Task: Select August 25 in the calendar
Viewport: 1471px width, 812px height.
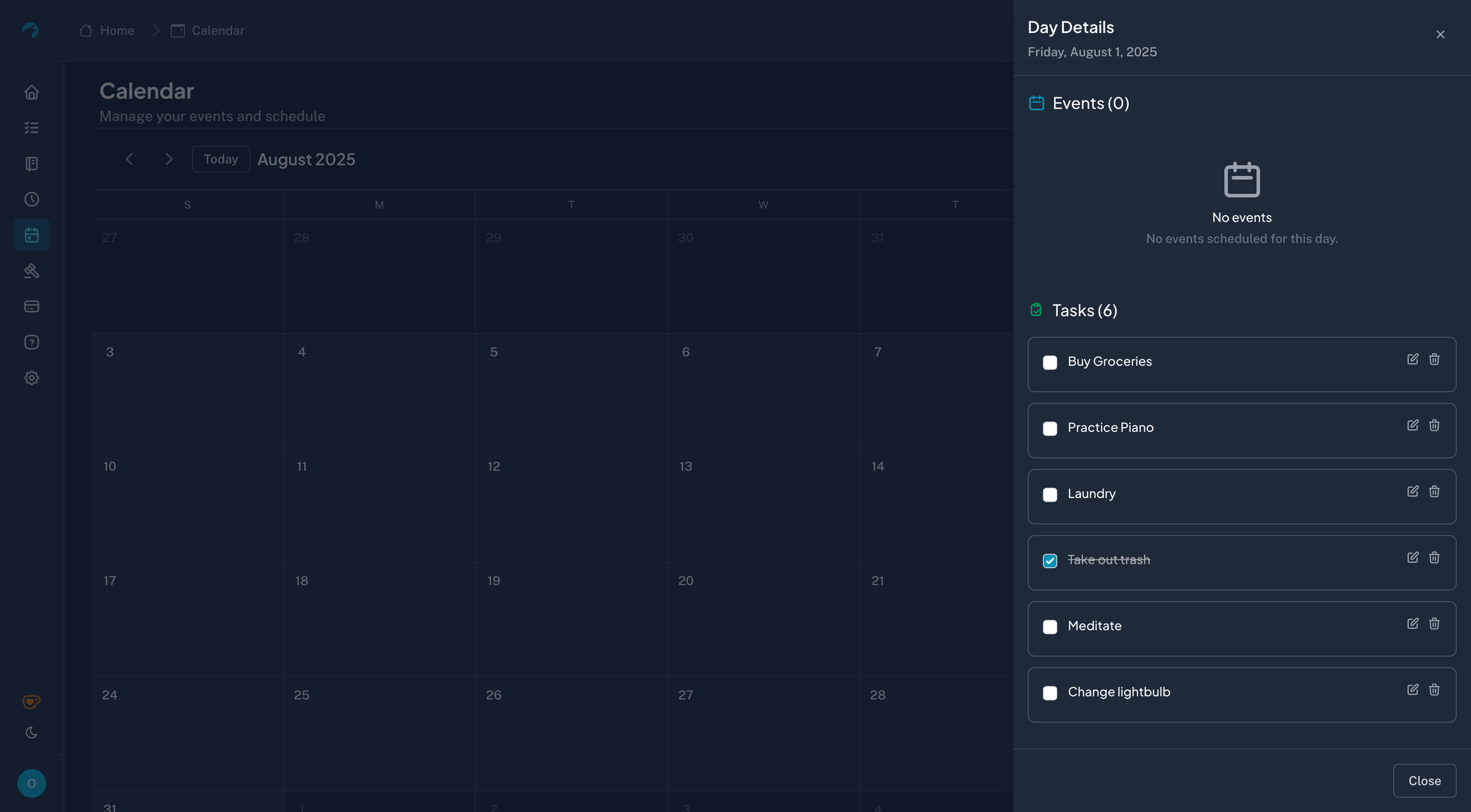Action: pyautogui.click(x=379, y=734)
